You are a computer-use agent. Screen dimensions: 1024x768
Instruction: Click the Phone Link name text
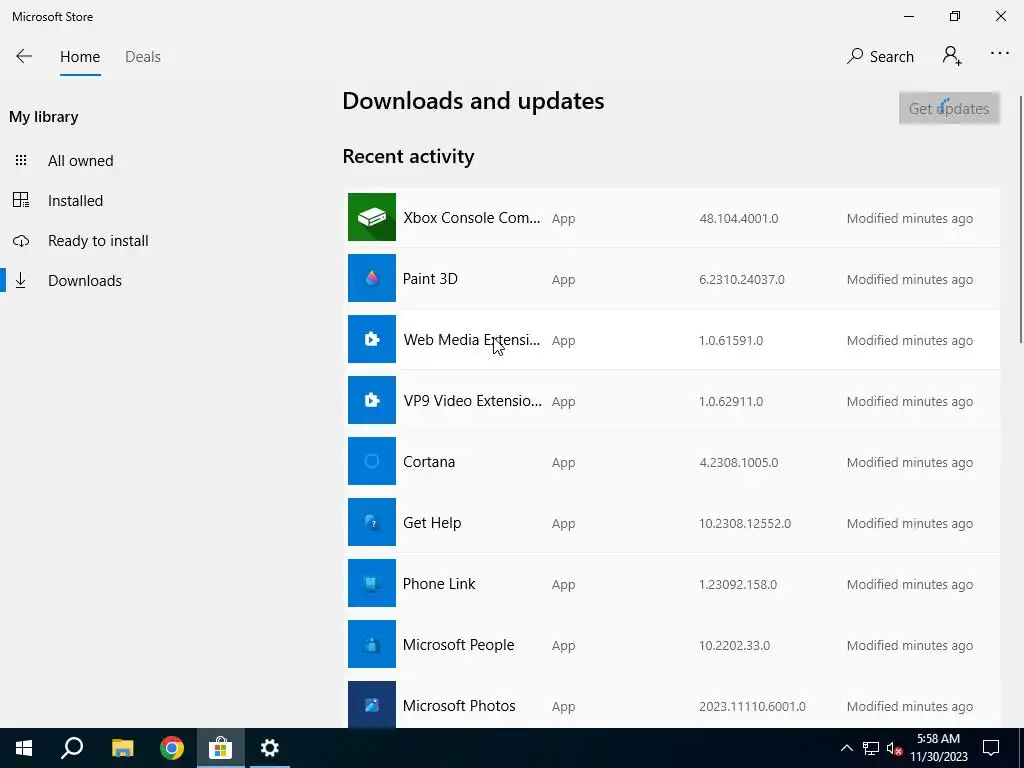click(439, 584)
